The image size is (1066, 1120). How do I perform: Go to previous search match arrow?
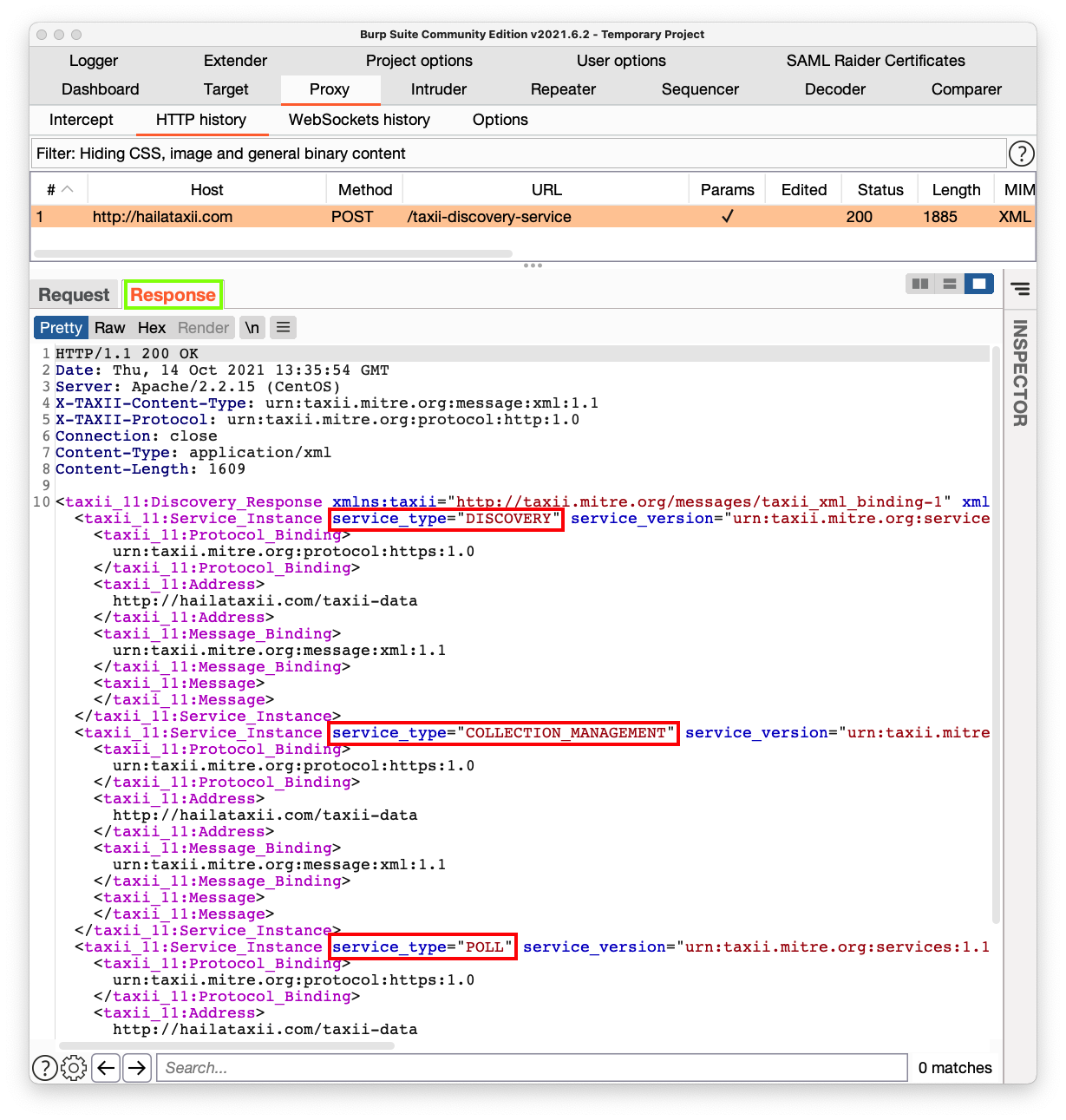click(x=106, y=1068)
